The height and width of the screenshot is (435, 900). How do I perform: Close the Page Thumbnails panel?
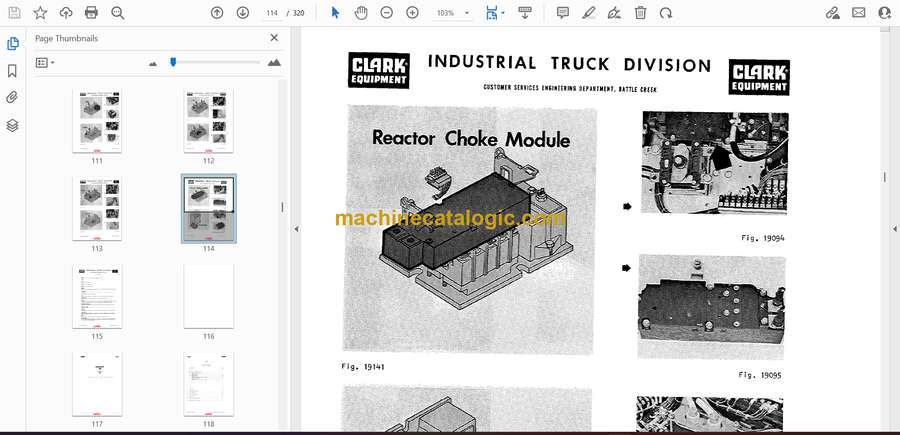tap(274, 38)
